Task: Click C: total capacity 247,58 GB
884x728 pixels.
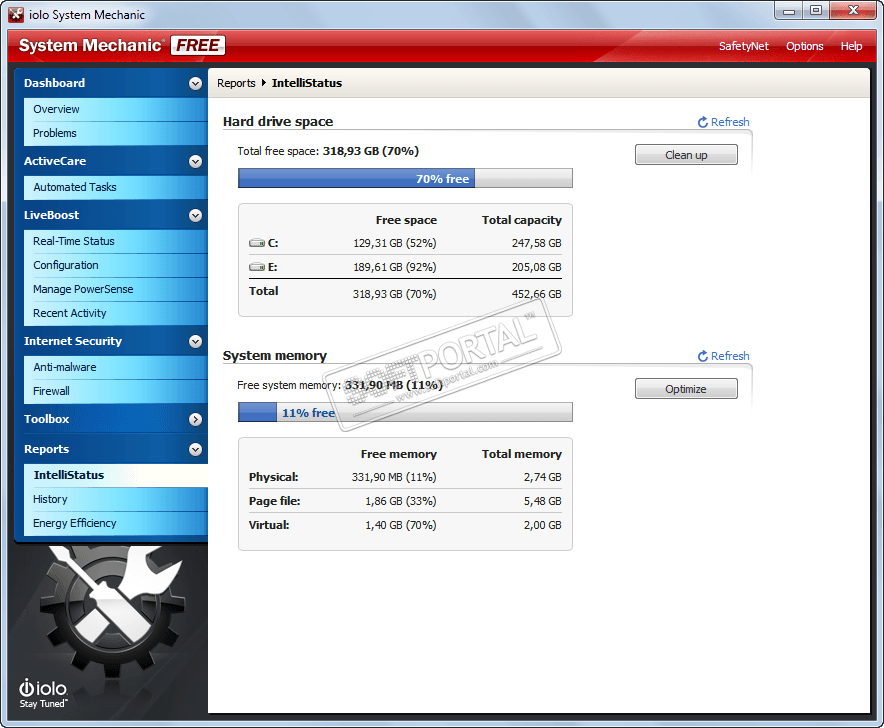Action: coord(536,243)
